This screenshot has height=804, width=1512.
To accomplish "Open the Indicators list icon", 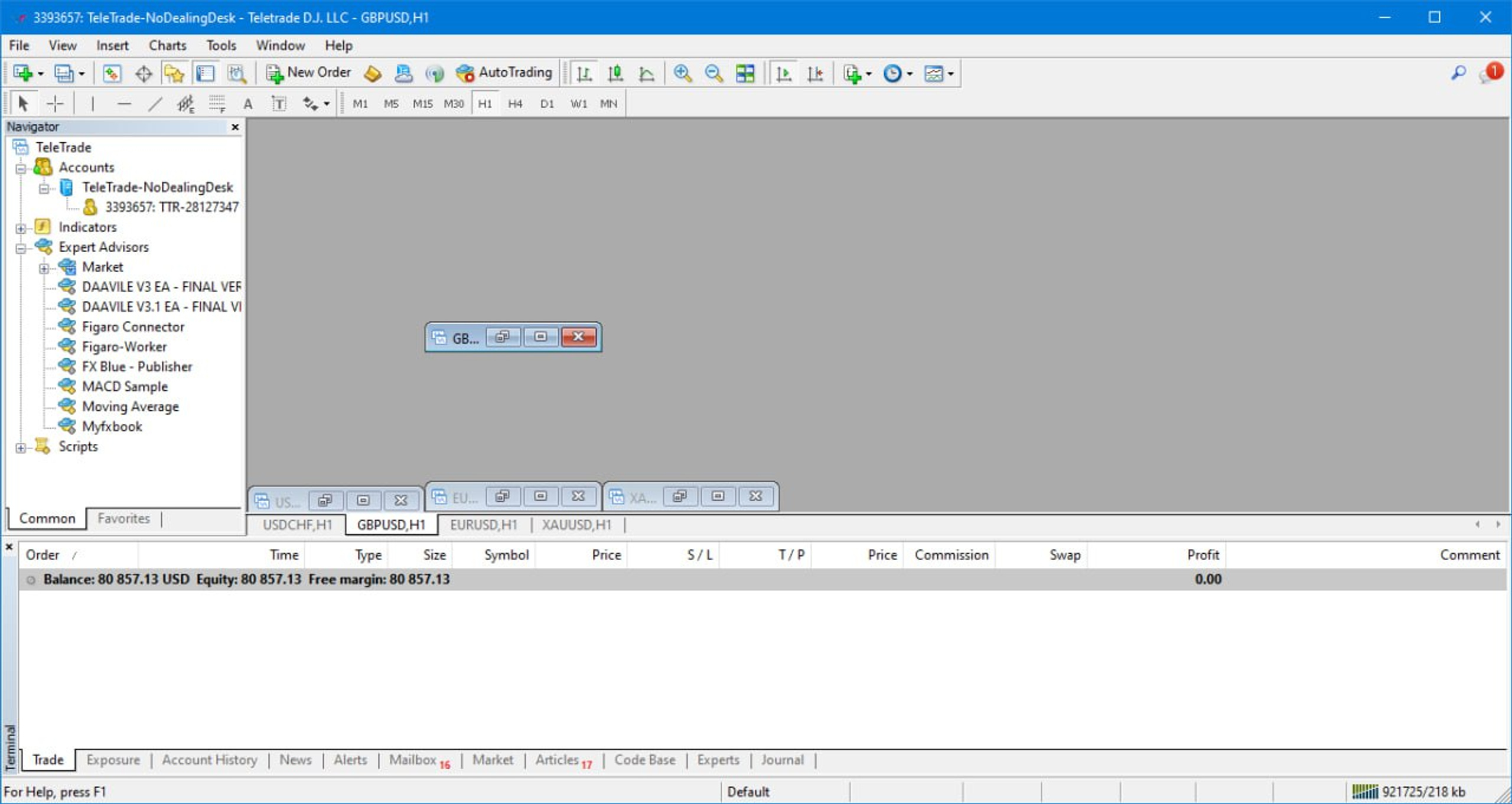I will tap(852, 73).
